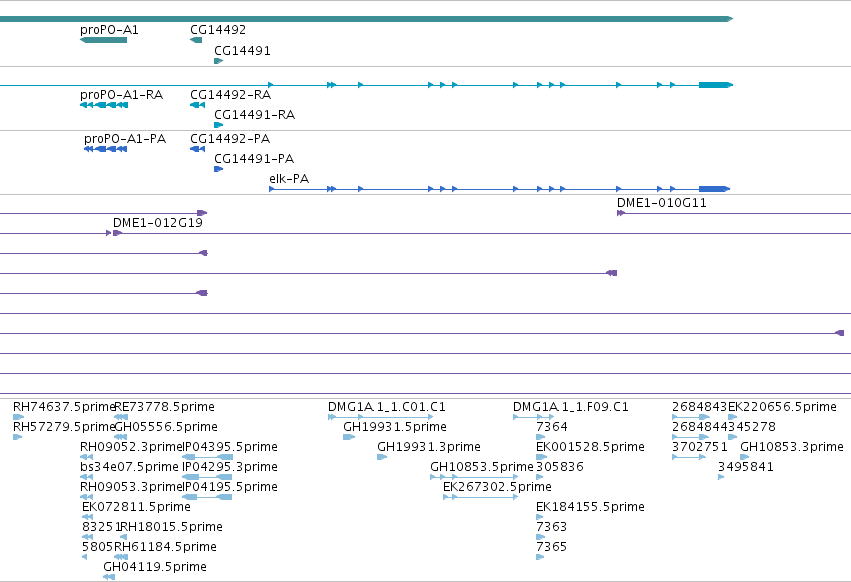Select the EK072811.5prime EST

pos(136,508)
